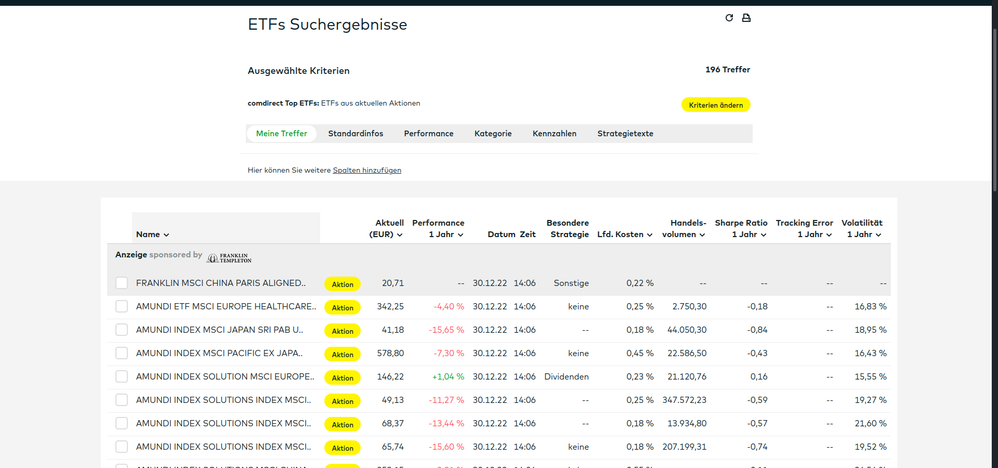This screenshot has width=998, height=468.
Task: Expand the Handelsvolumen column sort arrow
Action: 702,235
